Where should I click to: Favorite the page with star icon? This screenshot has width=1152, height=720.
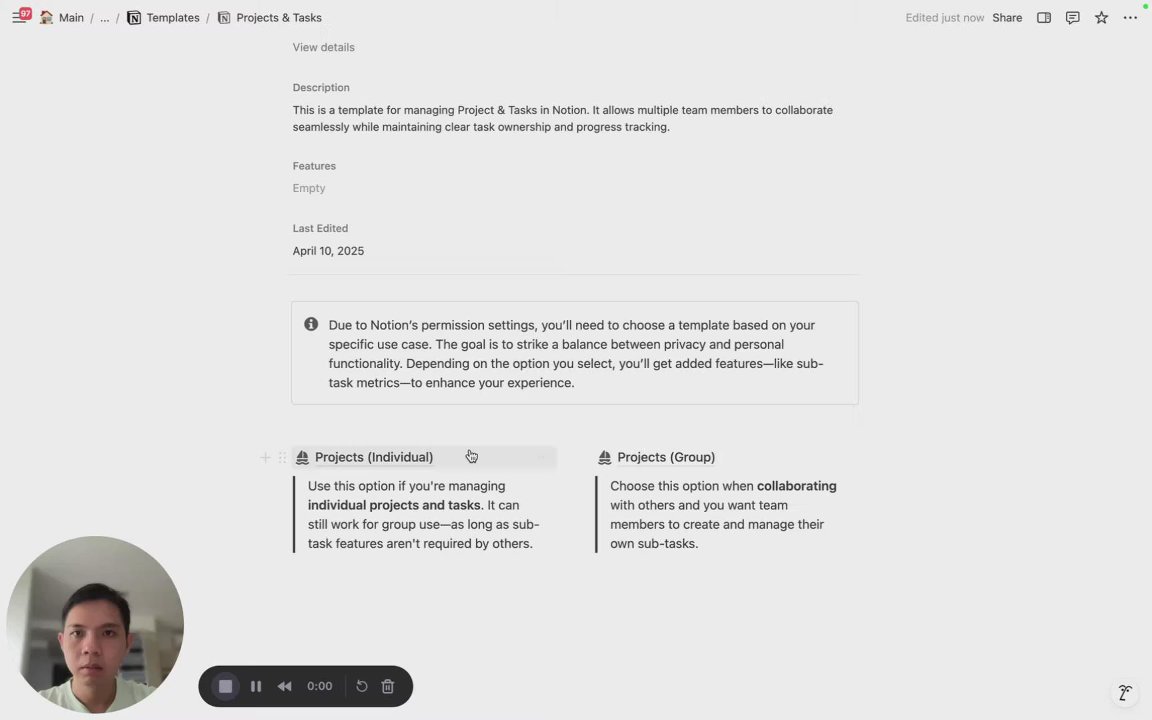(1101, 18)
